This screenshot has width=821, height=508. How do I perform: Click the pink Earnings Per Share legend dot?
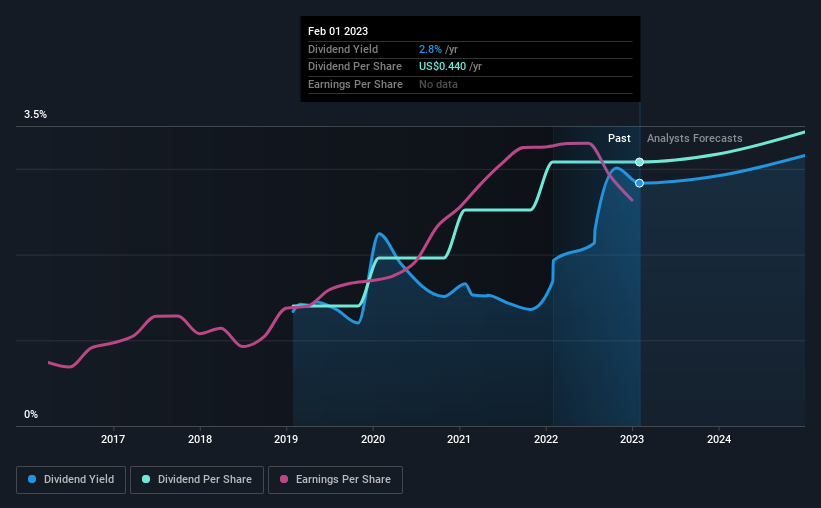(284, 479)
